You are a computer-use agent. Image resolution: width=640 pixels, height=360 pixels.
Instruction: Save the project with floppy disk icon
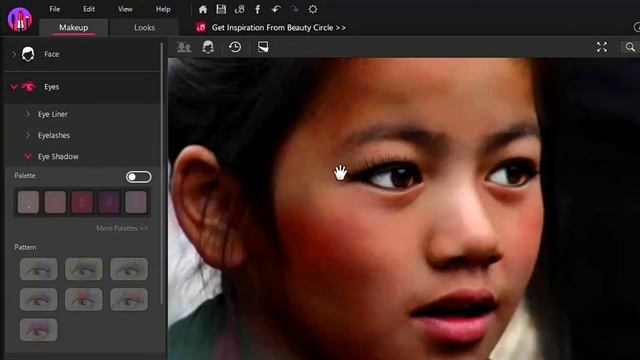pos(221,9)
